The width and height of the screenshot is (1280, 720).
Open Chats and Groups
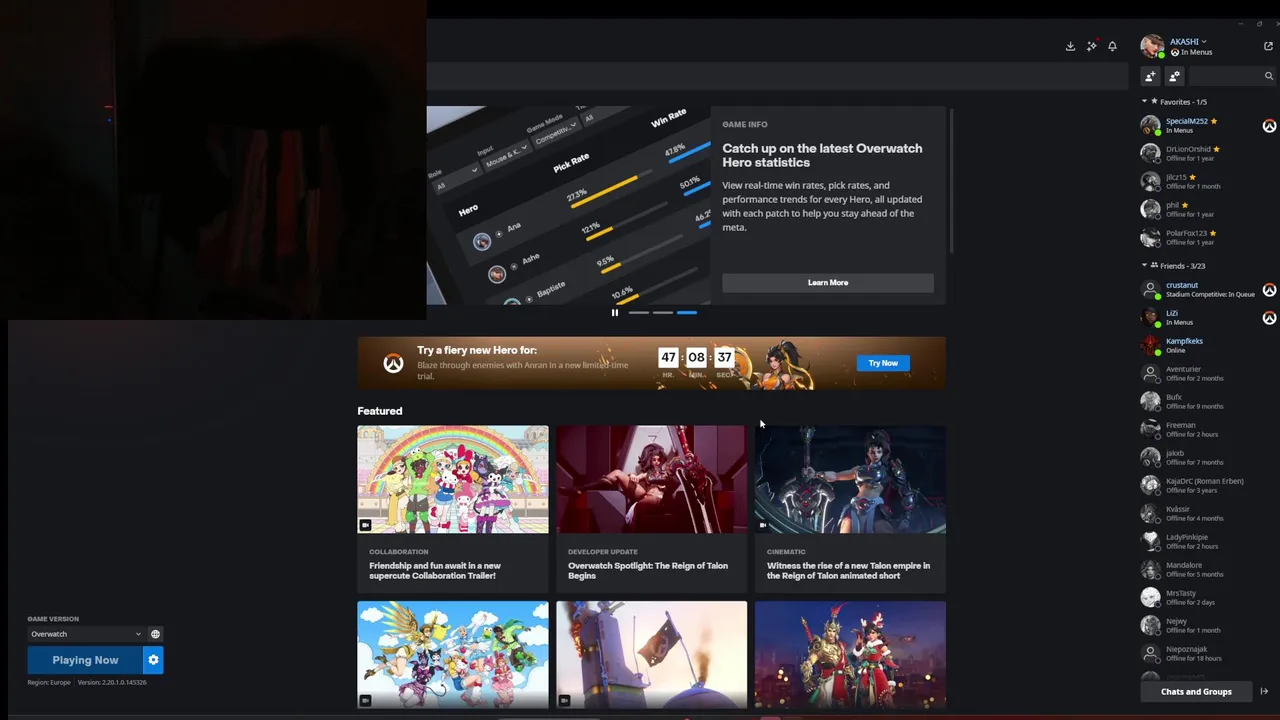click(1196, 691)
